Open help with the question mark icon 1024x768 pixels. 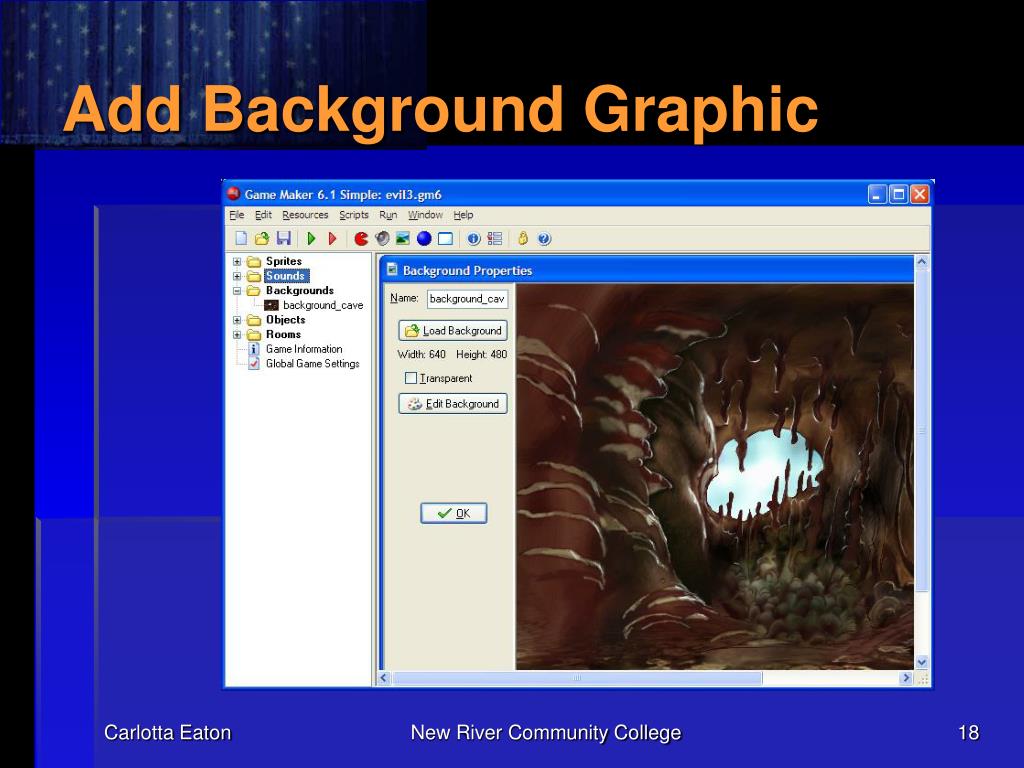click(x=544, y=238)
